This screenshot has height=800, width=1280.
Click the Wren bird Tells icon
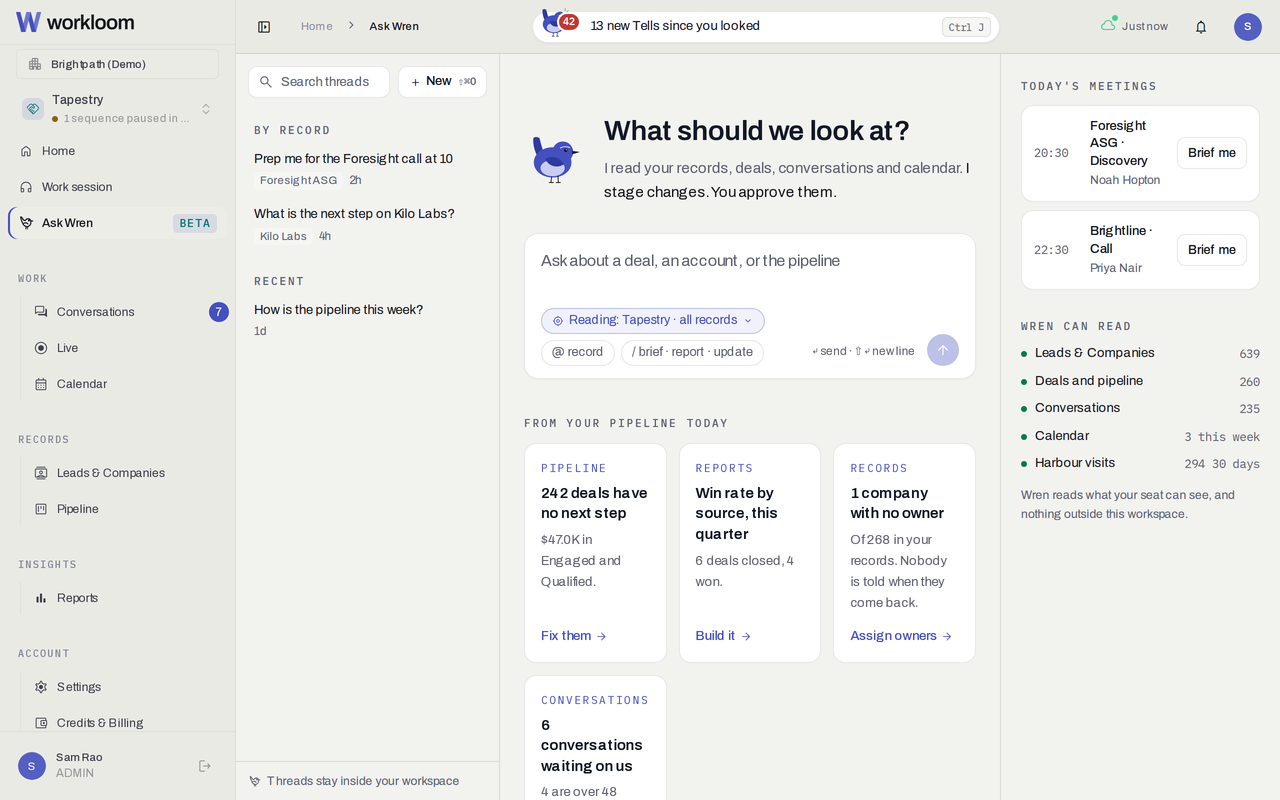[x=556, y=22]
